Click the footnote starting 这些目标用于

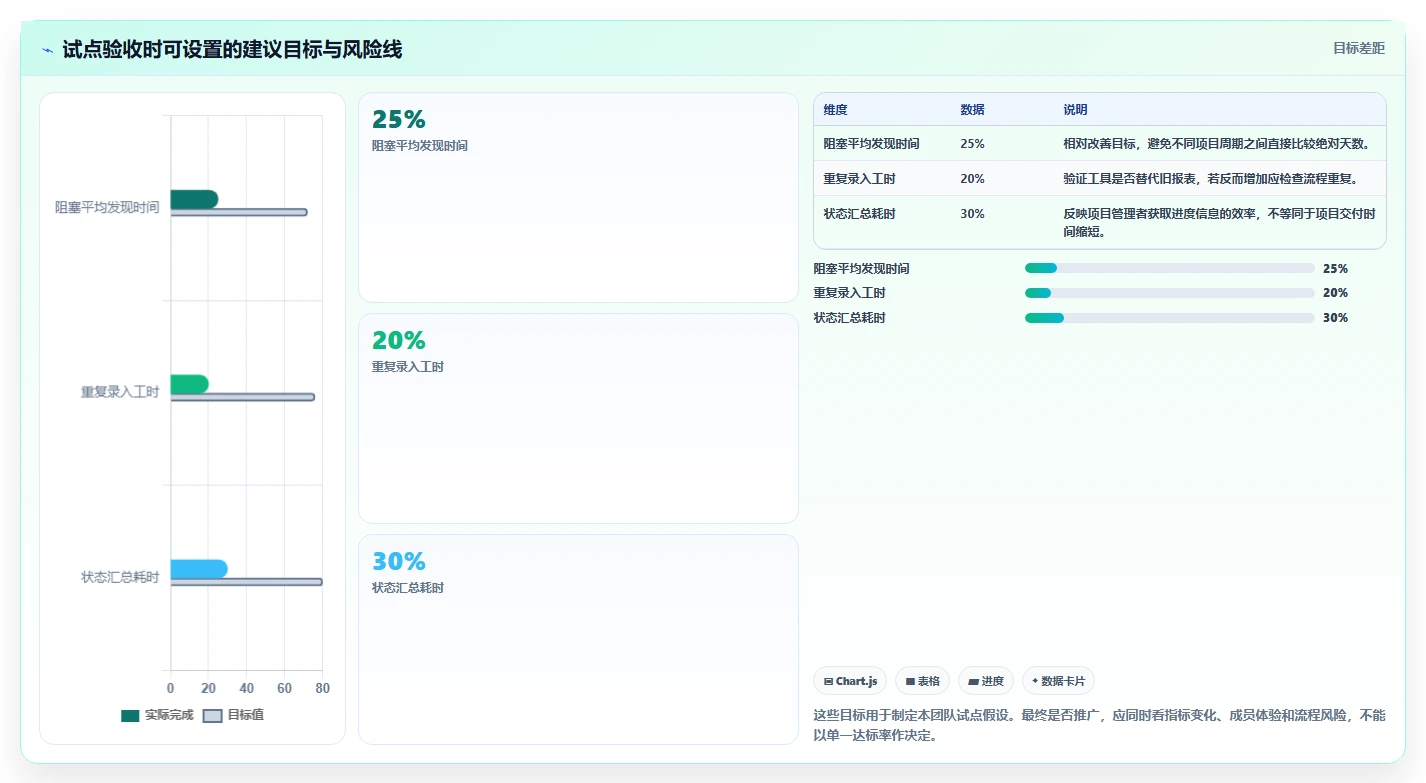(1100, 726)
